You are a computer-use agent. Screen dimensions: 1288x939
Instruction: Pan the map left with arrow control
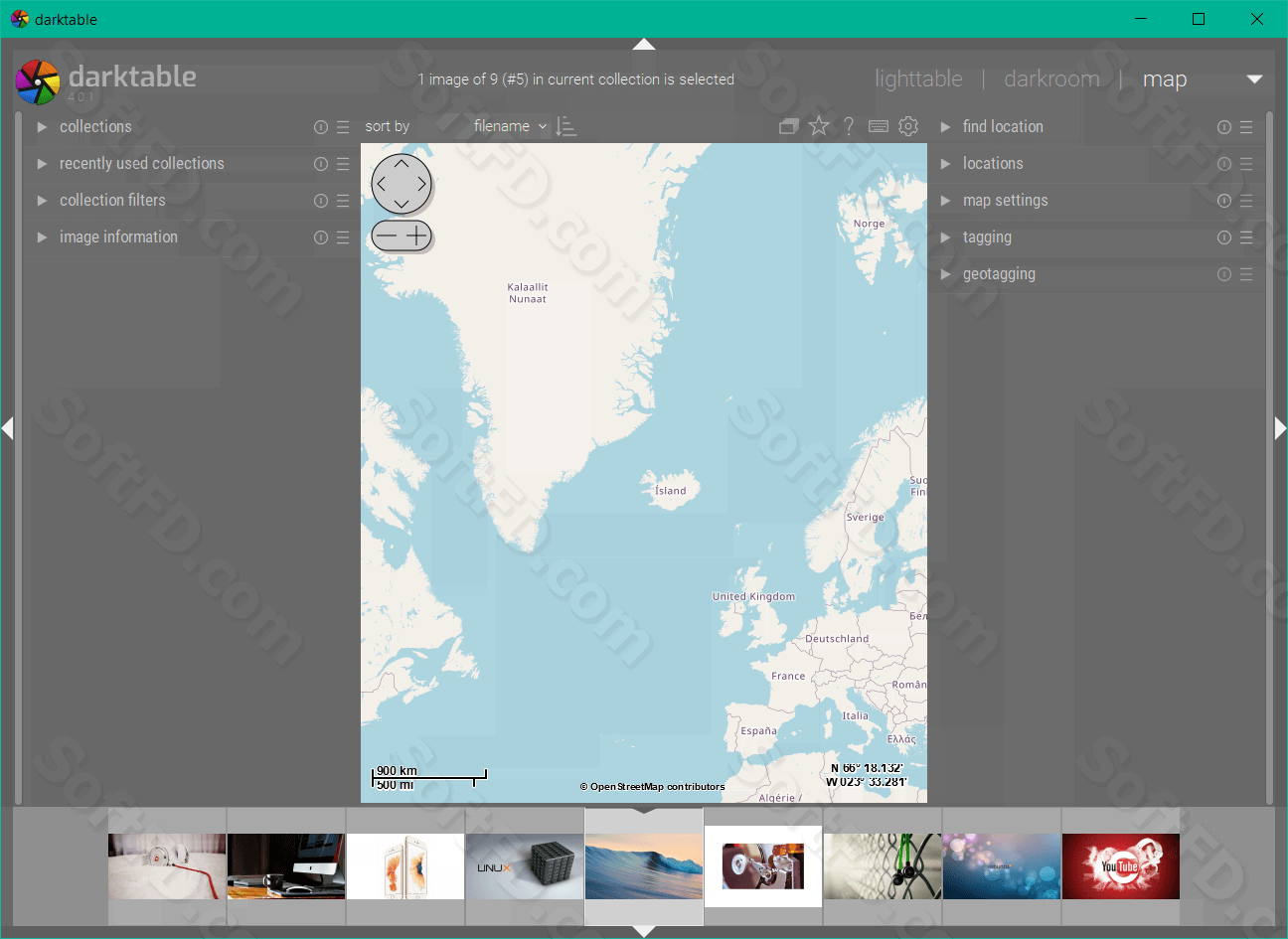(x=381, y=184)
